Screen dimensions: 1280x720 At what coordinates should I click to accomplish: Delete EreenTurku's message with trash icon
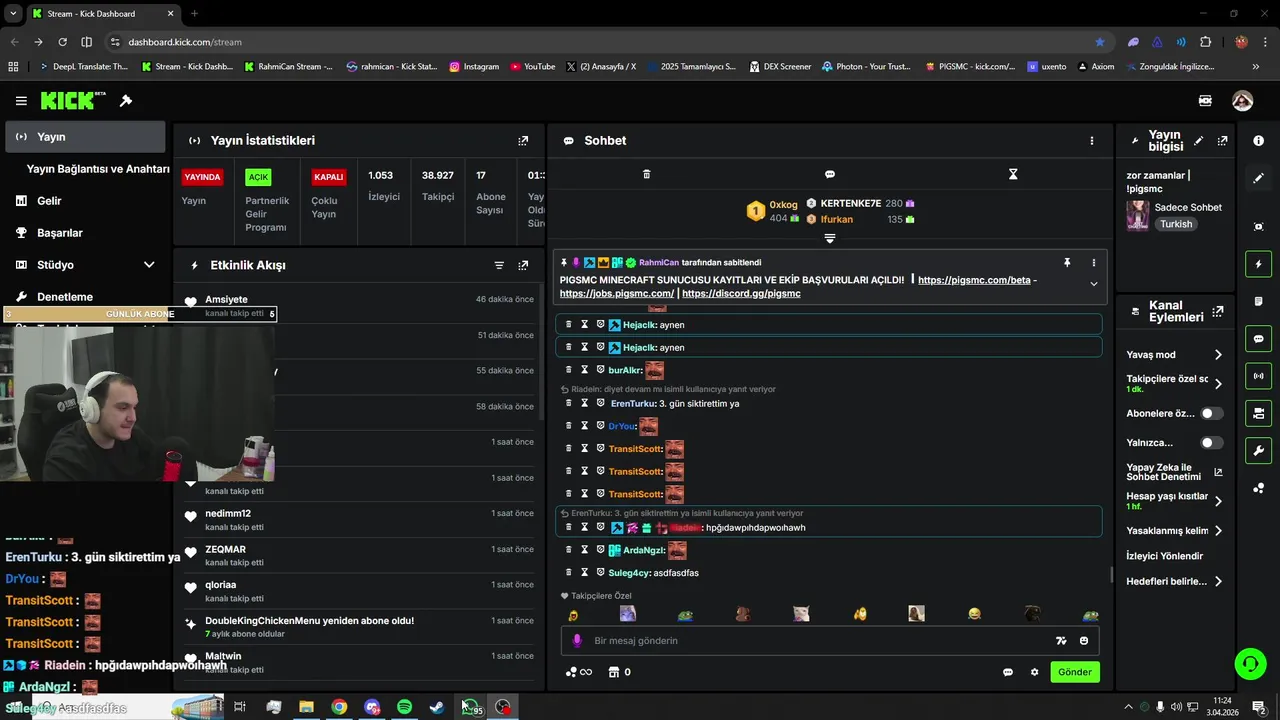coord(569,403)
